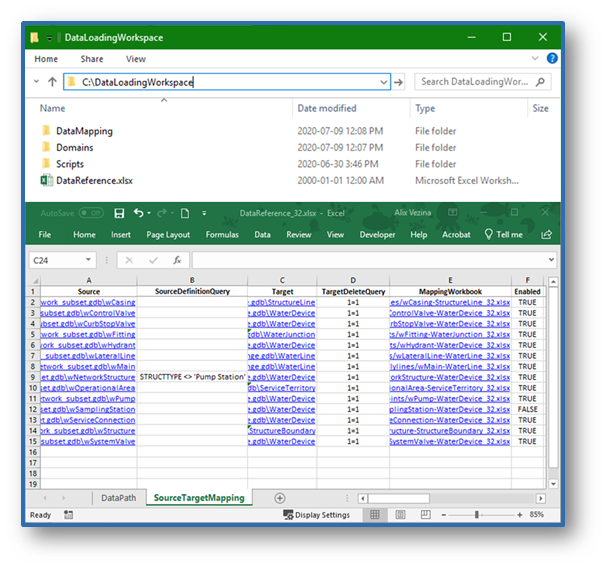607x569 pixels.
Task: Click the Go arrow beside address bar
Action: pyautogui.click(x=398, y=82)
